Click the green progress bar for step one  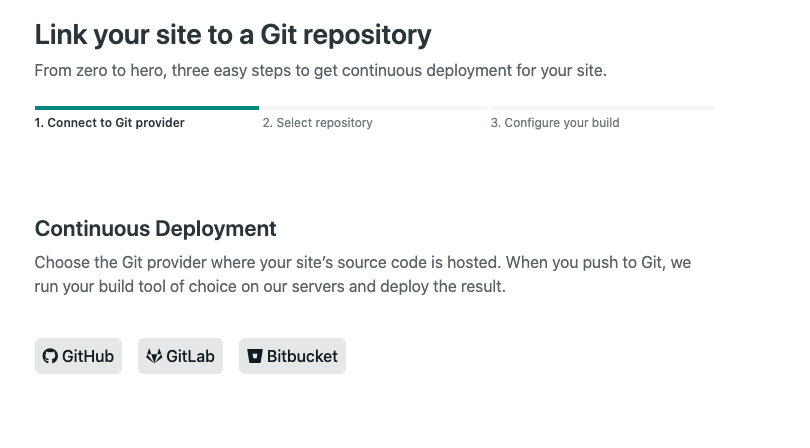tap(147, 108)
